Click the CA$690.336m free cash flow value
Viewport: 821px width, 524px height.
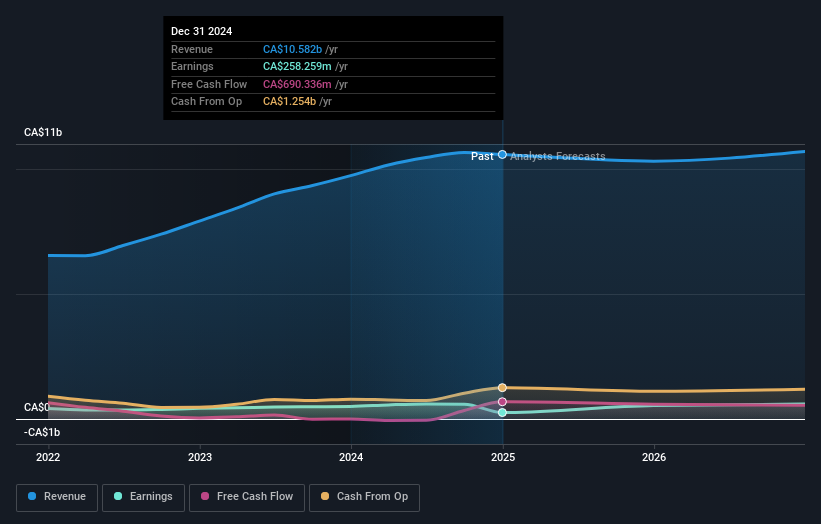(x=297, y=84)
